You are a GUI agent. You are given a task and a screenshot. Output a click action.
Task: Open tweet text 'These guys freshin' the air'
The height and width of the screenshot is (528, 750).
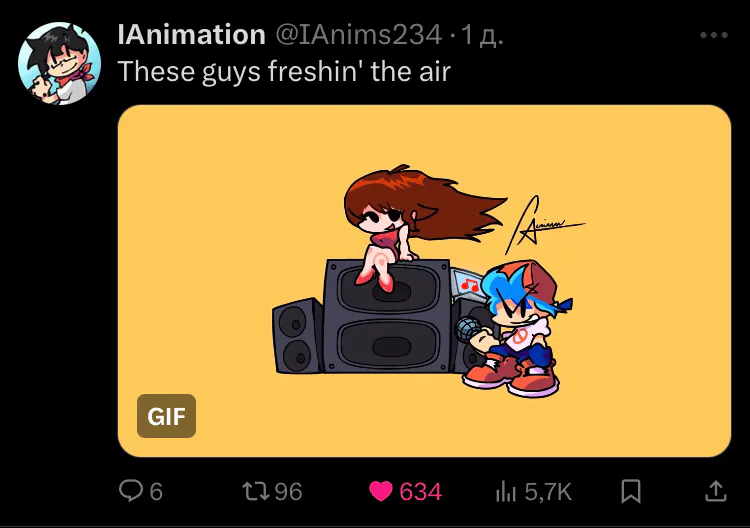284,72
